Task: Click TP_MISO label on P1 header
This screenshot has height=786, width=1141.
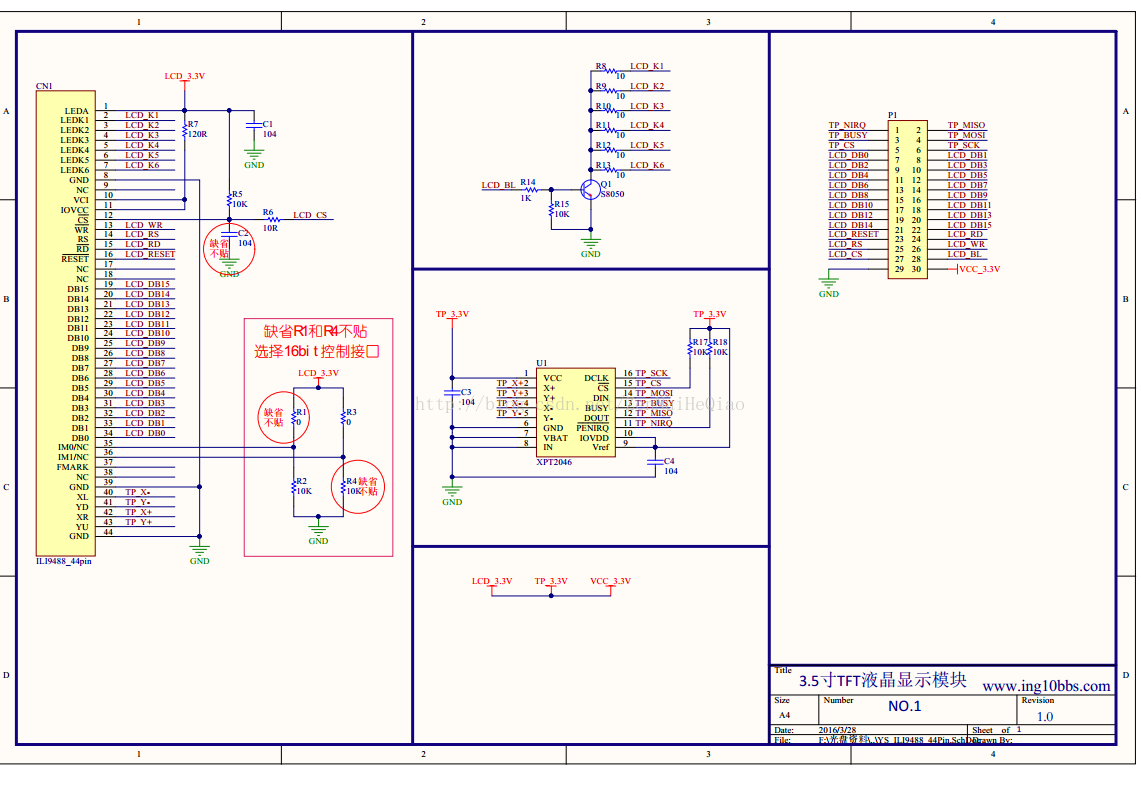Action: click(966, 125)
